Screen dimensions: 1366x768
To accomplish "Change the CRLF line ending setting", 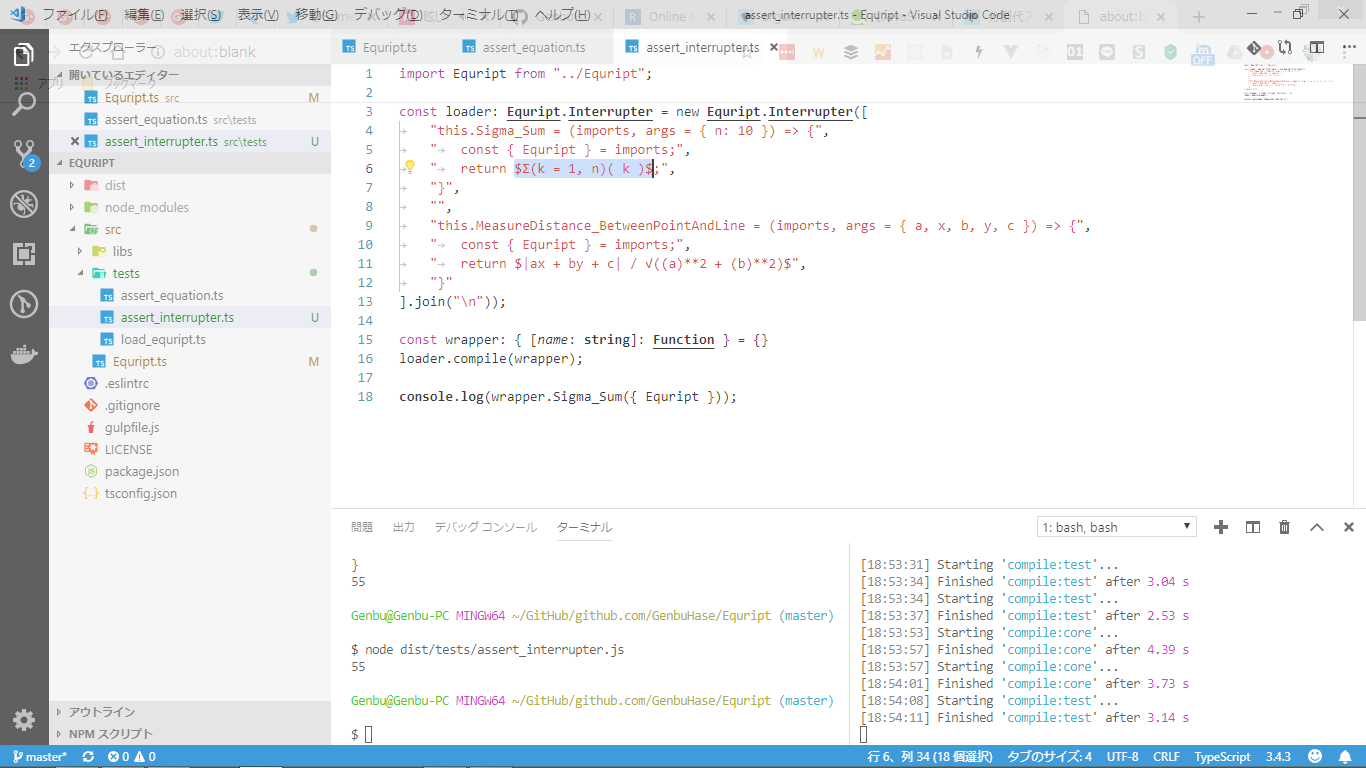I will pos(1166,757).
